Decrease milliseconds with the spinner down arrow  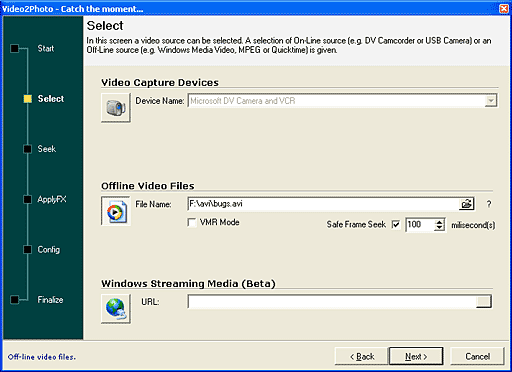tap(440, 228)
